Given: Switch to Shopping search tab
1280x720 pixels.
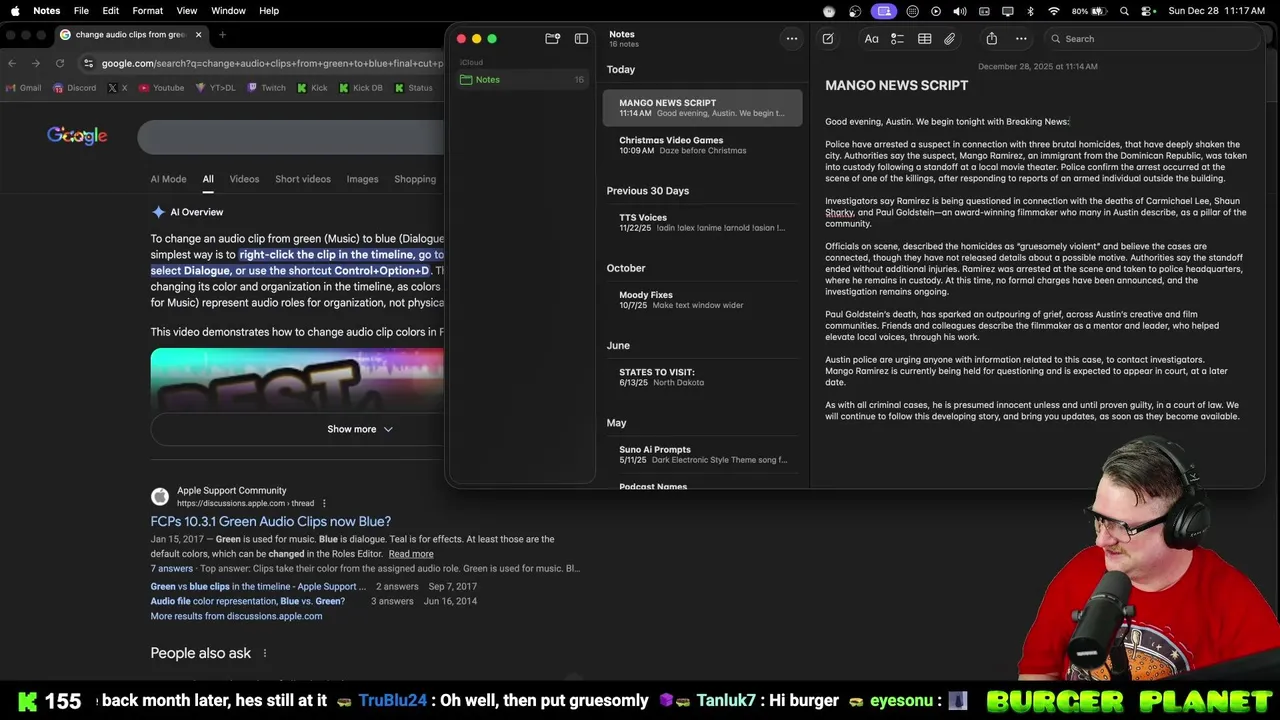Looking at the screenshot, I should 415,179.
